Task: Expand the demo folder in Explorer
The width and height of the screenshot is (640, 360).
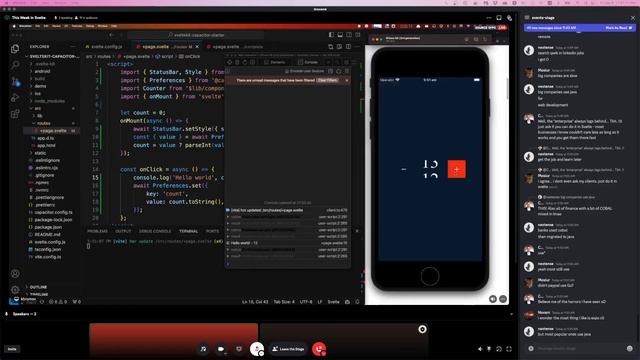Action: coord(40,86)
